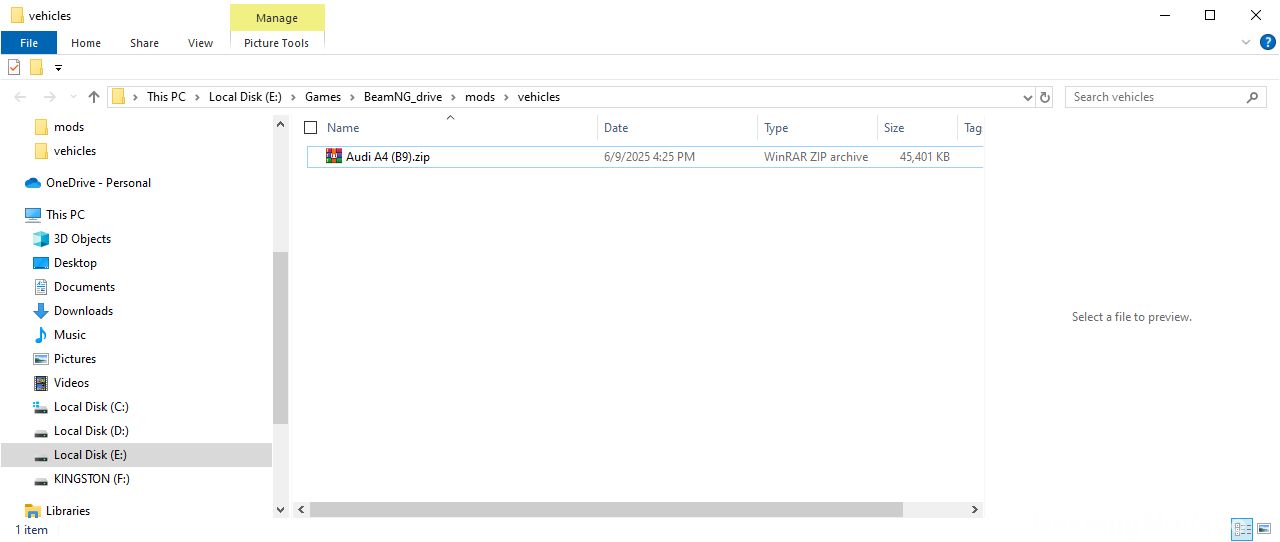Refresh the vehicles folder view
This screenshot has width=1280, height=542.
[x=1045, y=97]
